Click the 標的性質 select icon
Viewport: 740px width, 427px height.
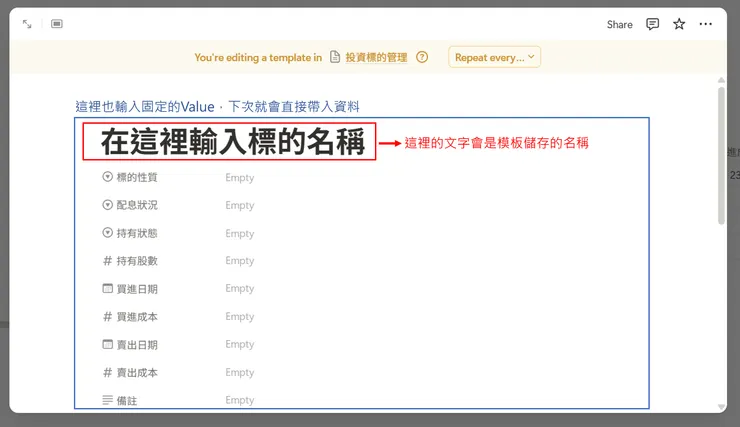coord(108,177)
